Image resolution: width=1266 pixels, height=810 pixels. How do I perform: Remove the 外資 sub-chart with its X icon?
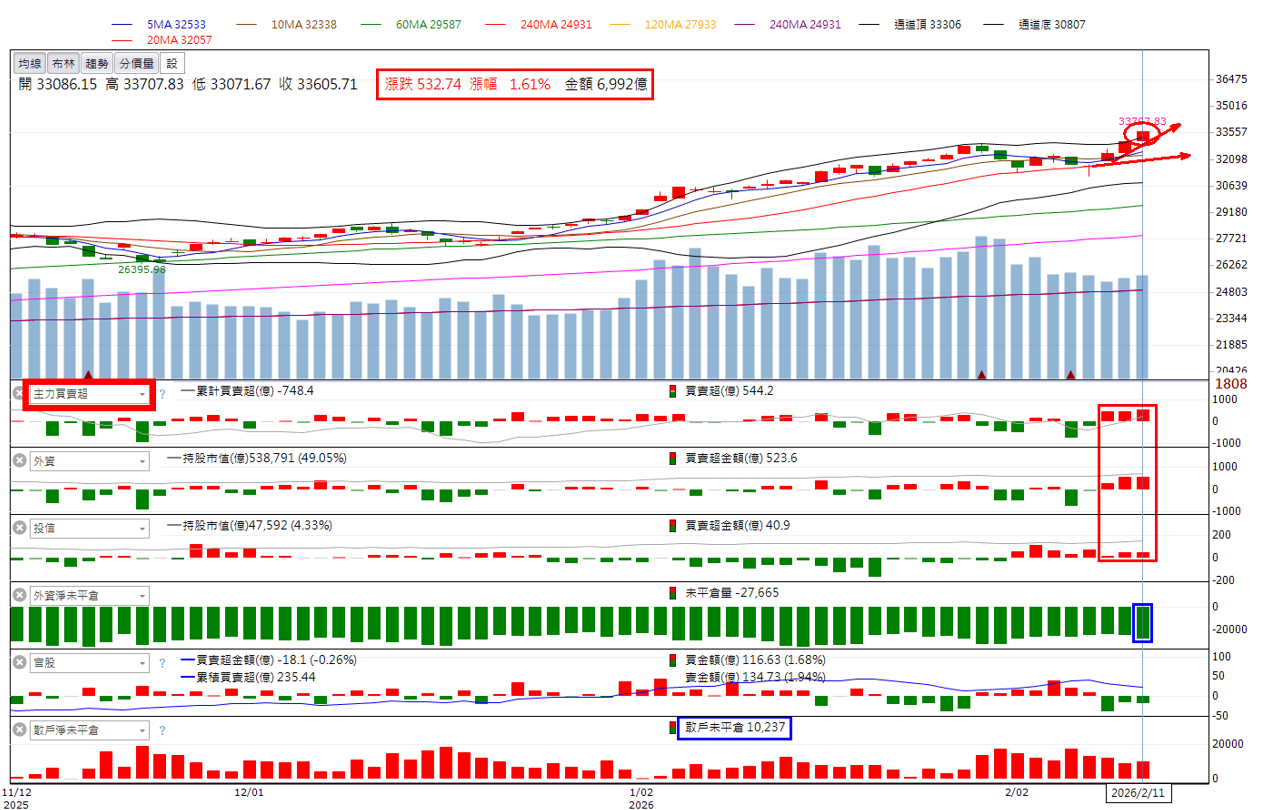(x=19, y=461)
